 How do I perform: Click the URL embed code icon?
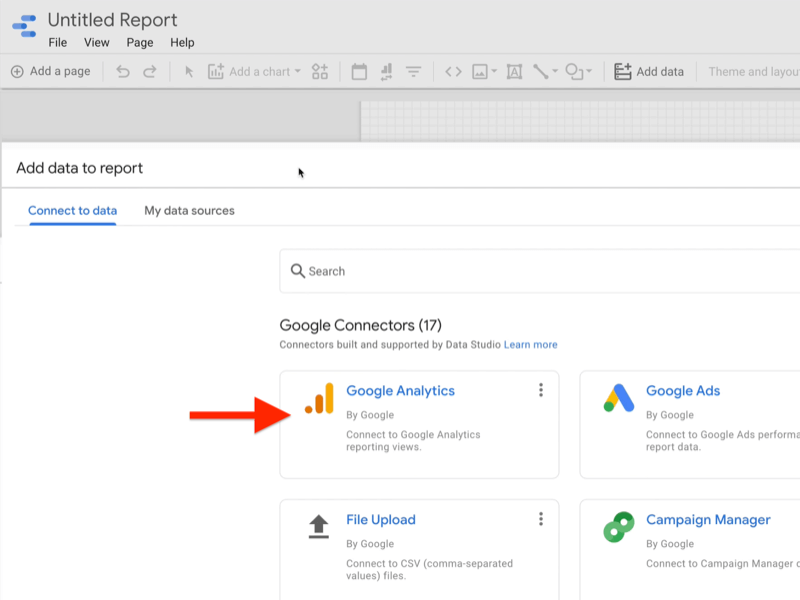453,72
